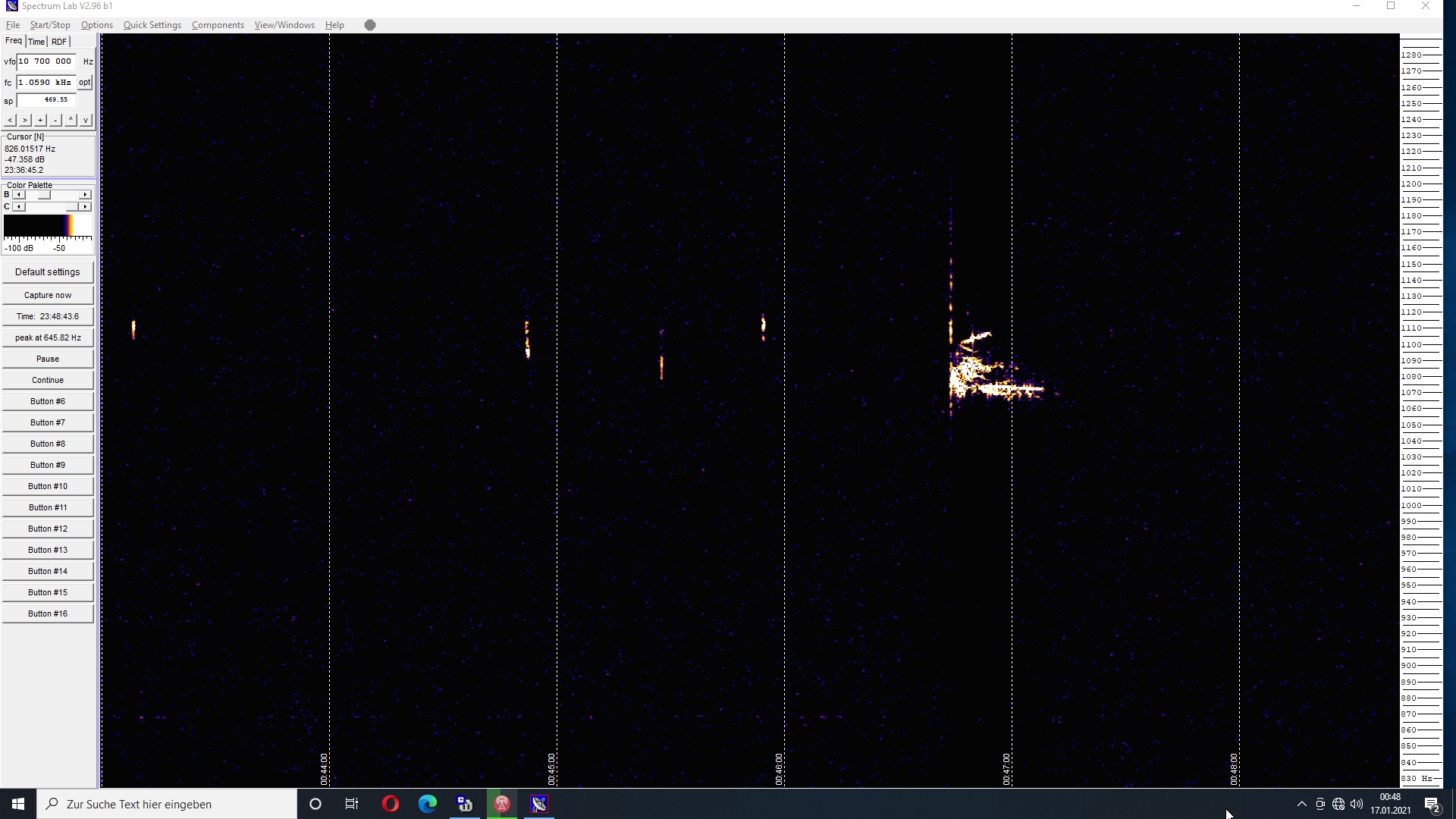Launch Microsoft Edge from taskbar
Viewport: 1456px width, 819px height.
(x=428, y=804)
